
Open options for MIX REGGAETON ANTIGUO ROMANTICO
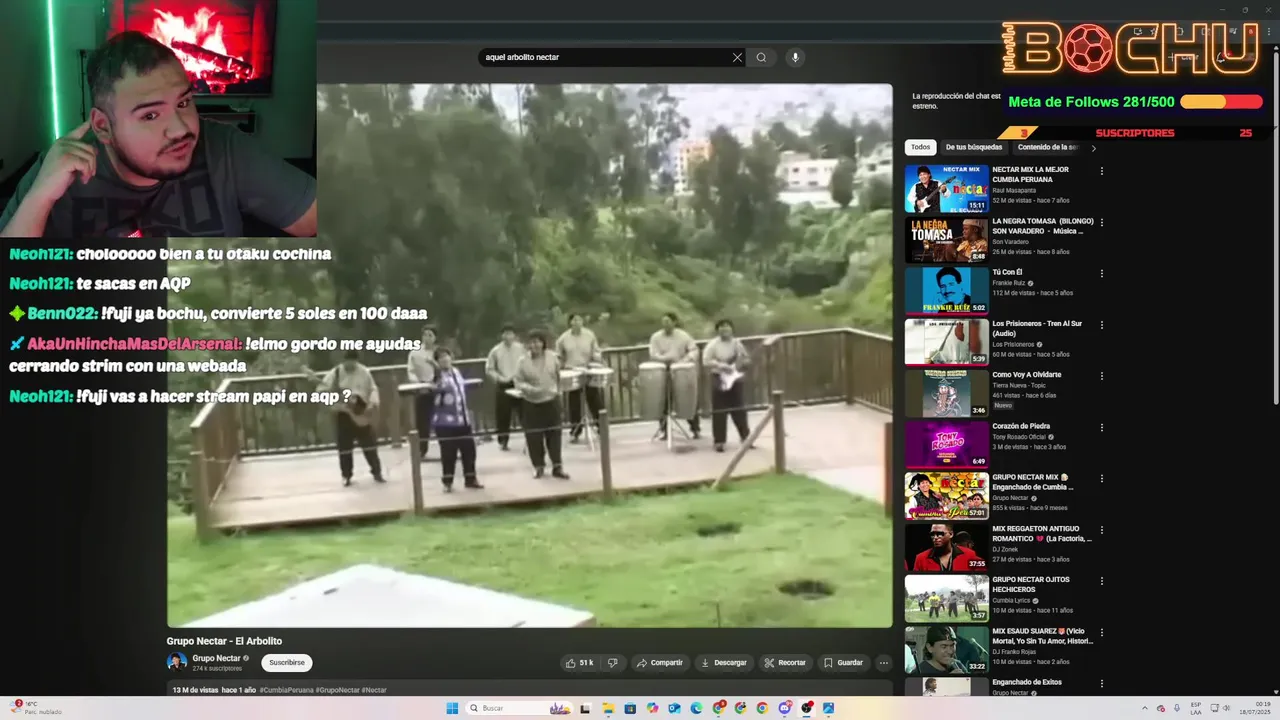click(1102, 530)
